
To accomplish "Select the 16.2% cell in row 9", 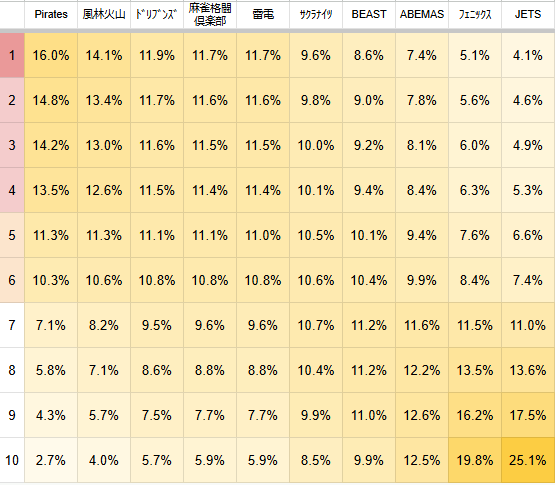I will coord(475,415).
